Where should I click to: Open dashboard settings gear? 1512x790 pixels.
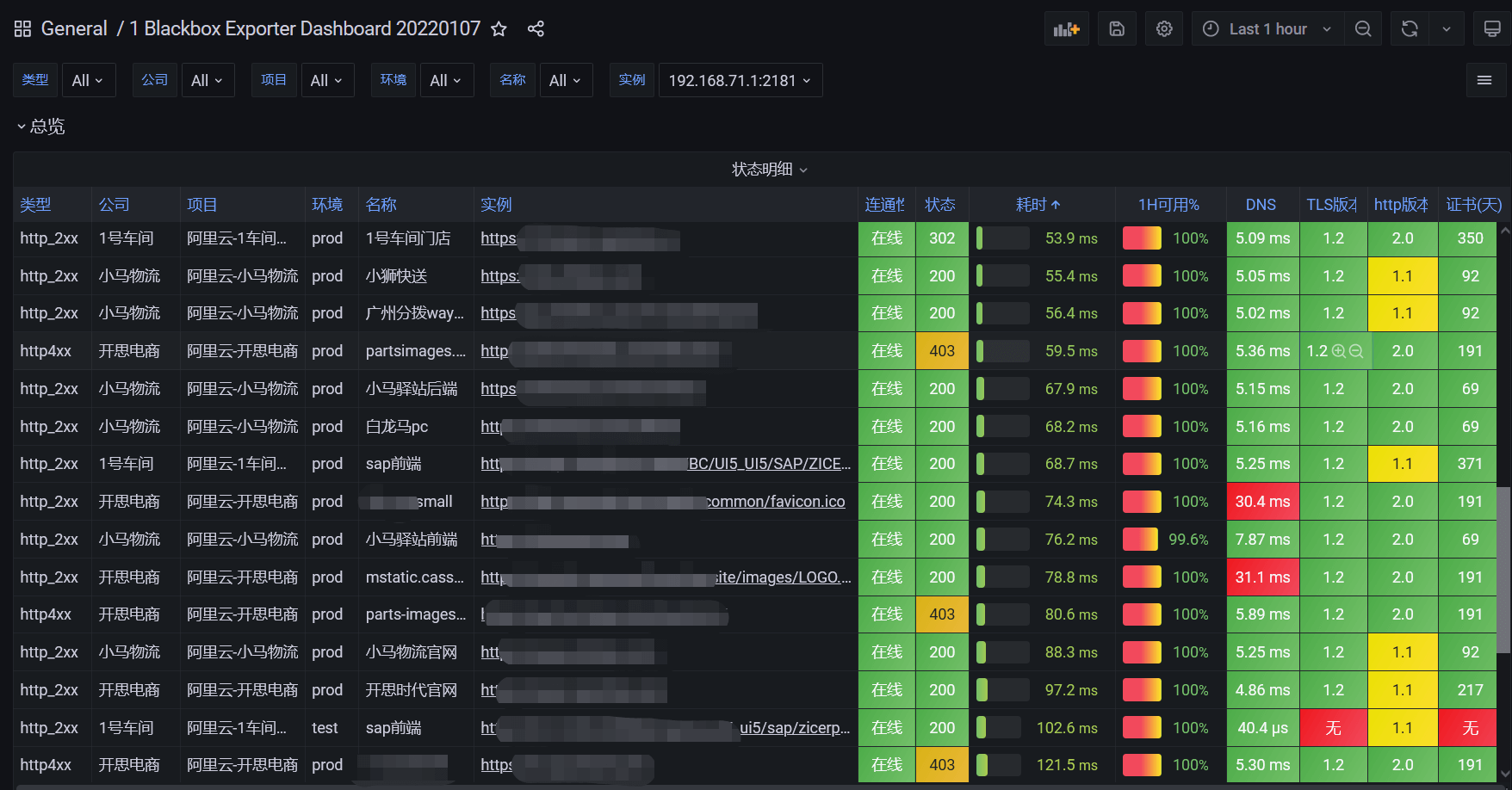1164,29
